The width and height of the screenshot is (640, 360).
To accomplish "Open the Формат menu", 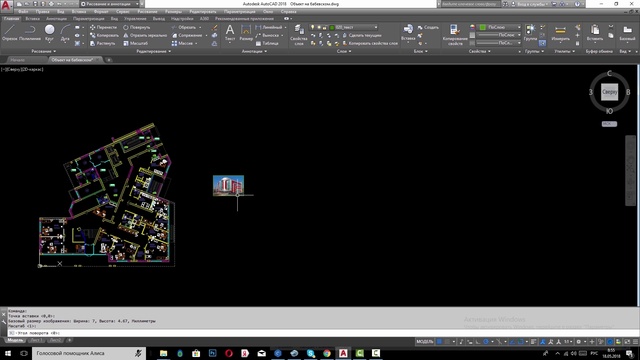I will [x=101, y=12].
